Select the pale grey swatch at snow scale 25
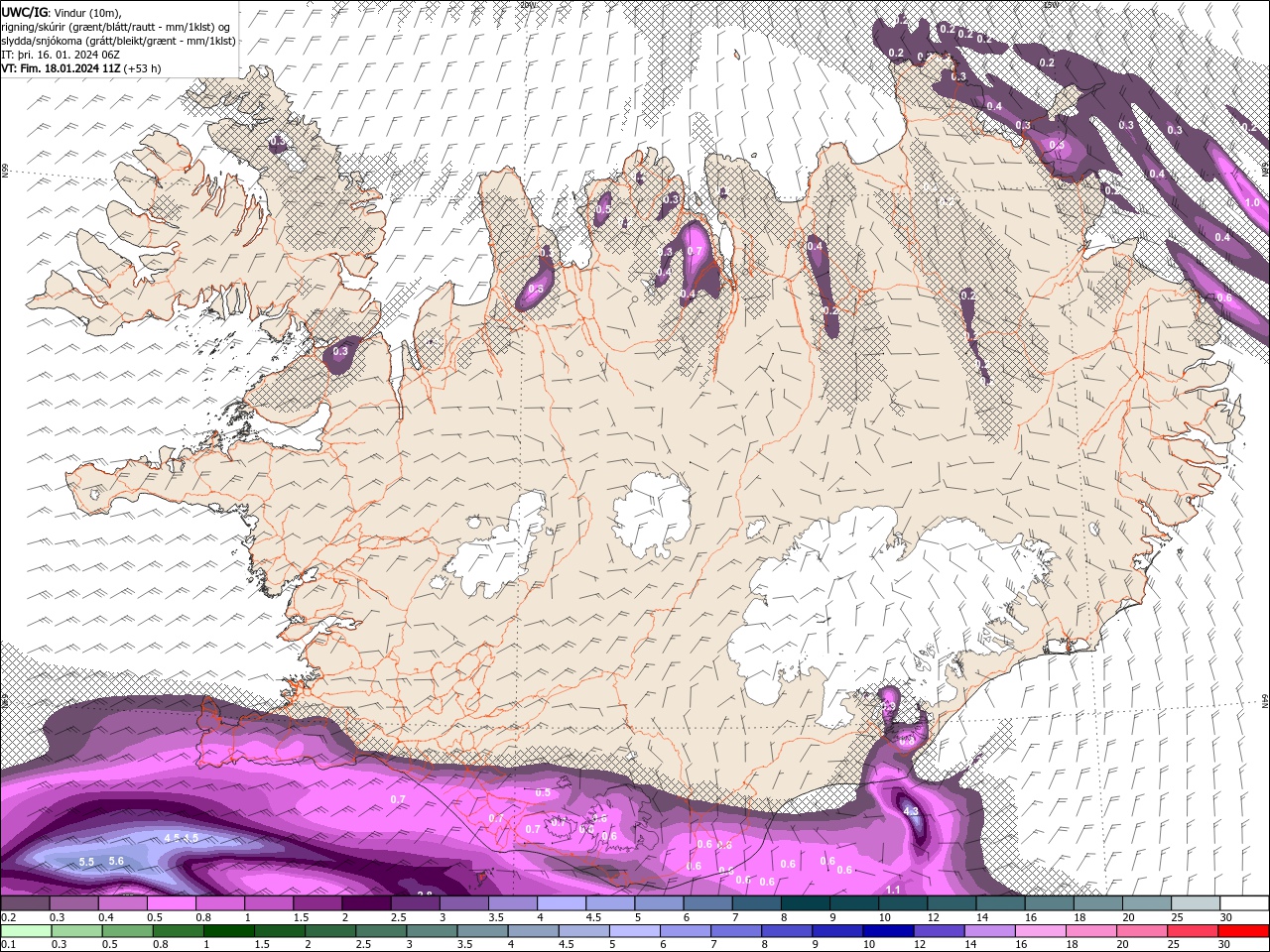 (x=1196, y=902)
